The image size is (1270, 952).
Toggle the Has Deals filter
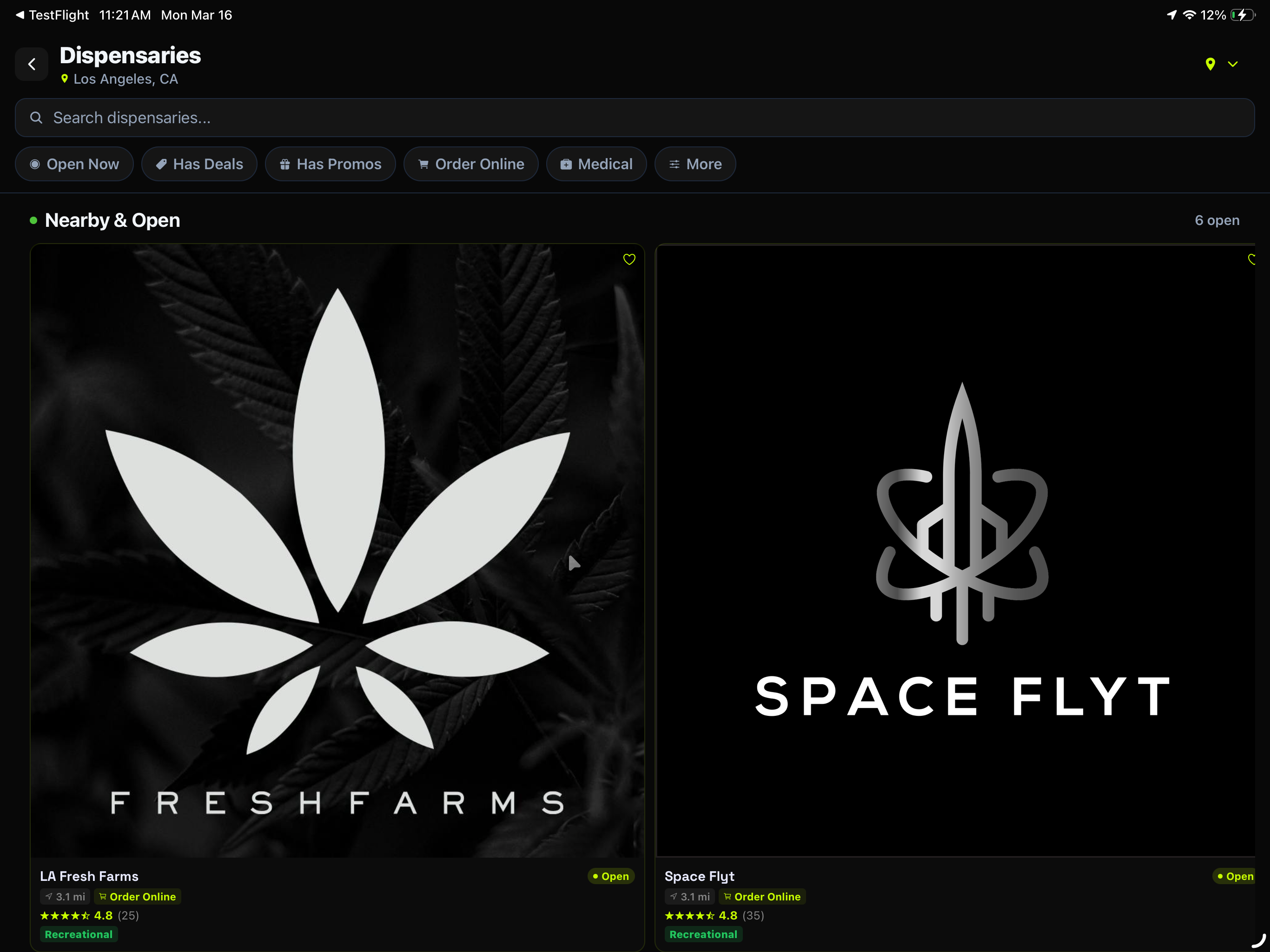click(x=200, y=164)
